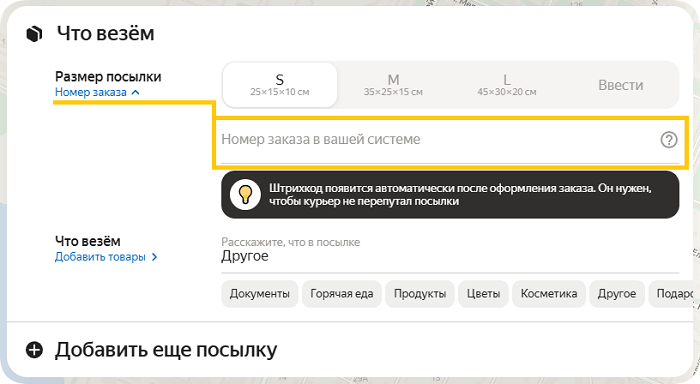700x384 pixels.
Task: Click the lightbulb hint icon
Action: 245,195
